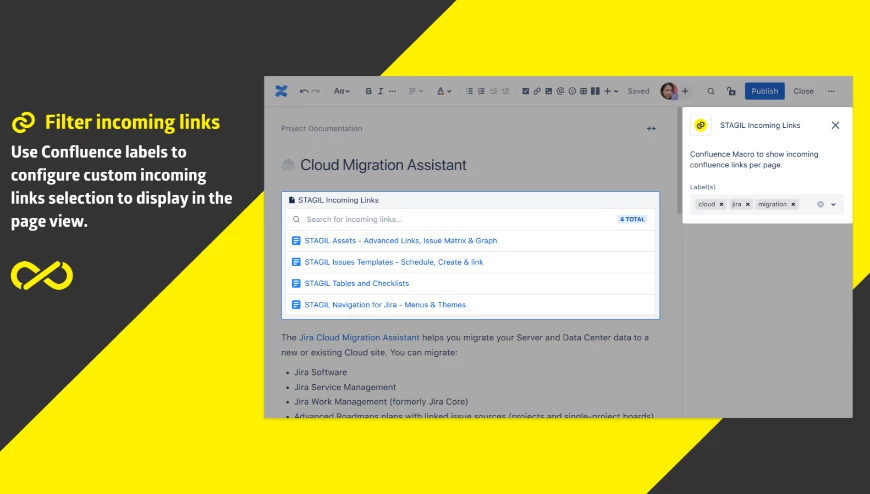
Task: Click the Saved status text
Action: coord(638,91)
